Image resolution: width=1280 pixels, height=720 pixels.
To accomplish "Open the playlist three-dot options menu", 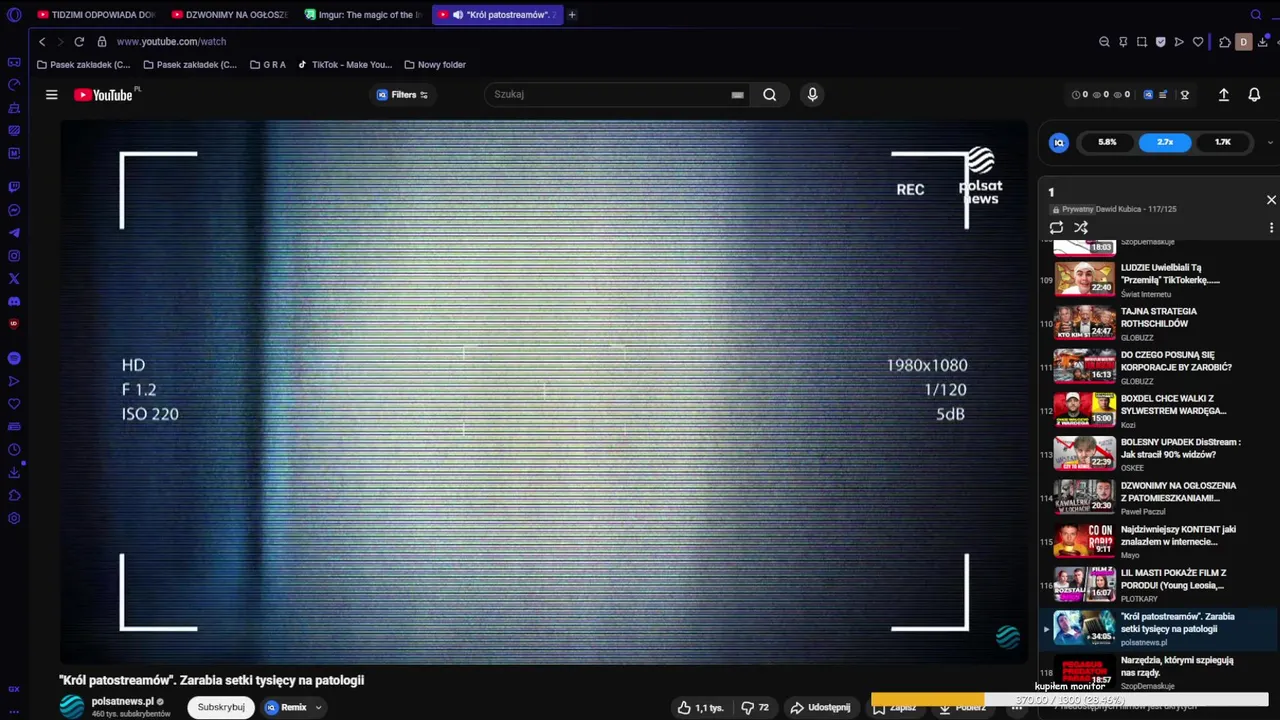I will click(x=1271, y=228).
